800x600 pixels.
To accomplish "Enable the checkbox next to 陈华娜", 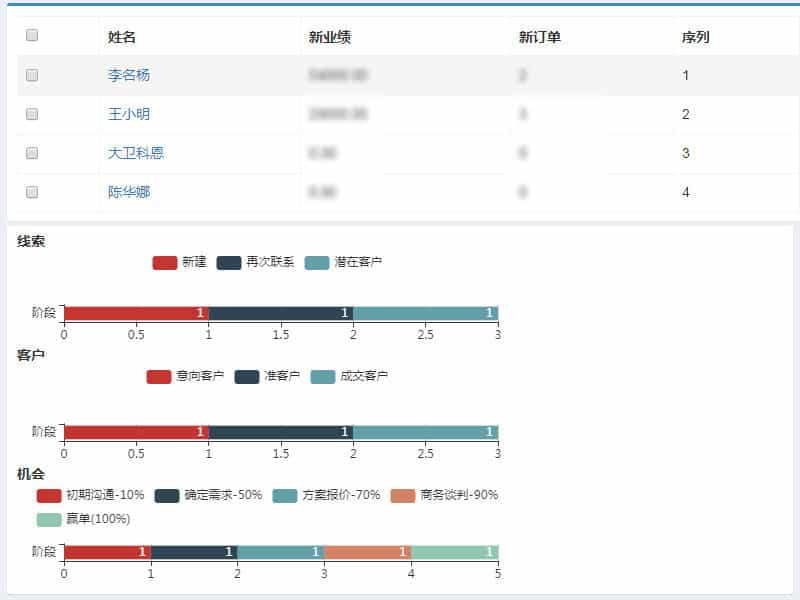I will coord(32,192).
